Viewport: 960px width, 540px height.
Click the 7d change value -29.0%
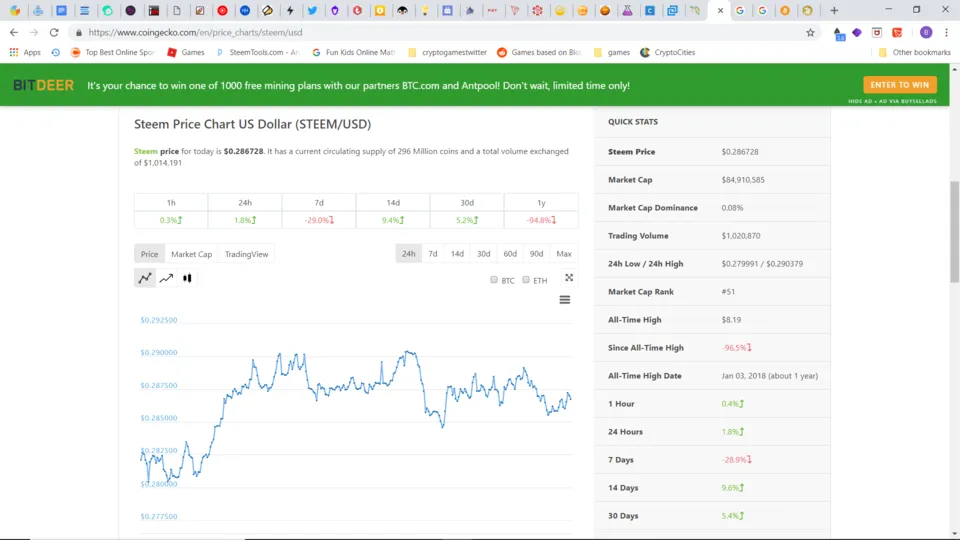point(319,220)
